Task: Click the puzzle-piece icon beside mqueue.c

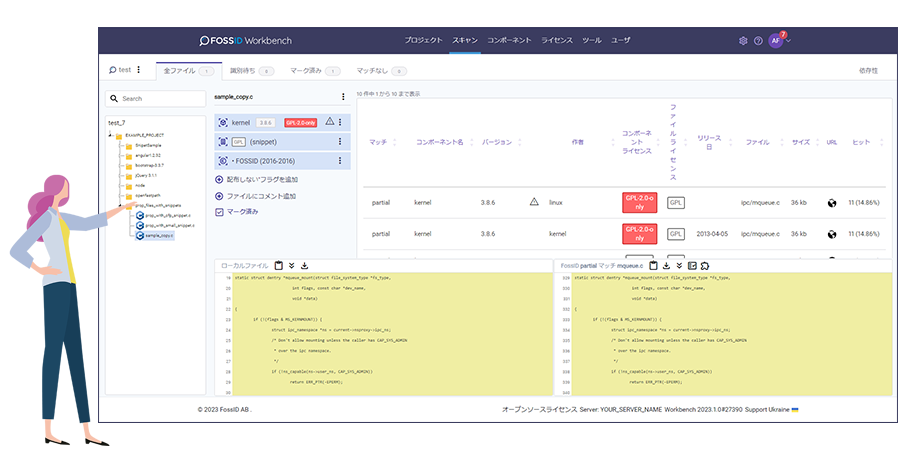Action: pos(705,265)
